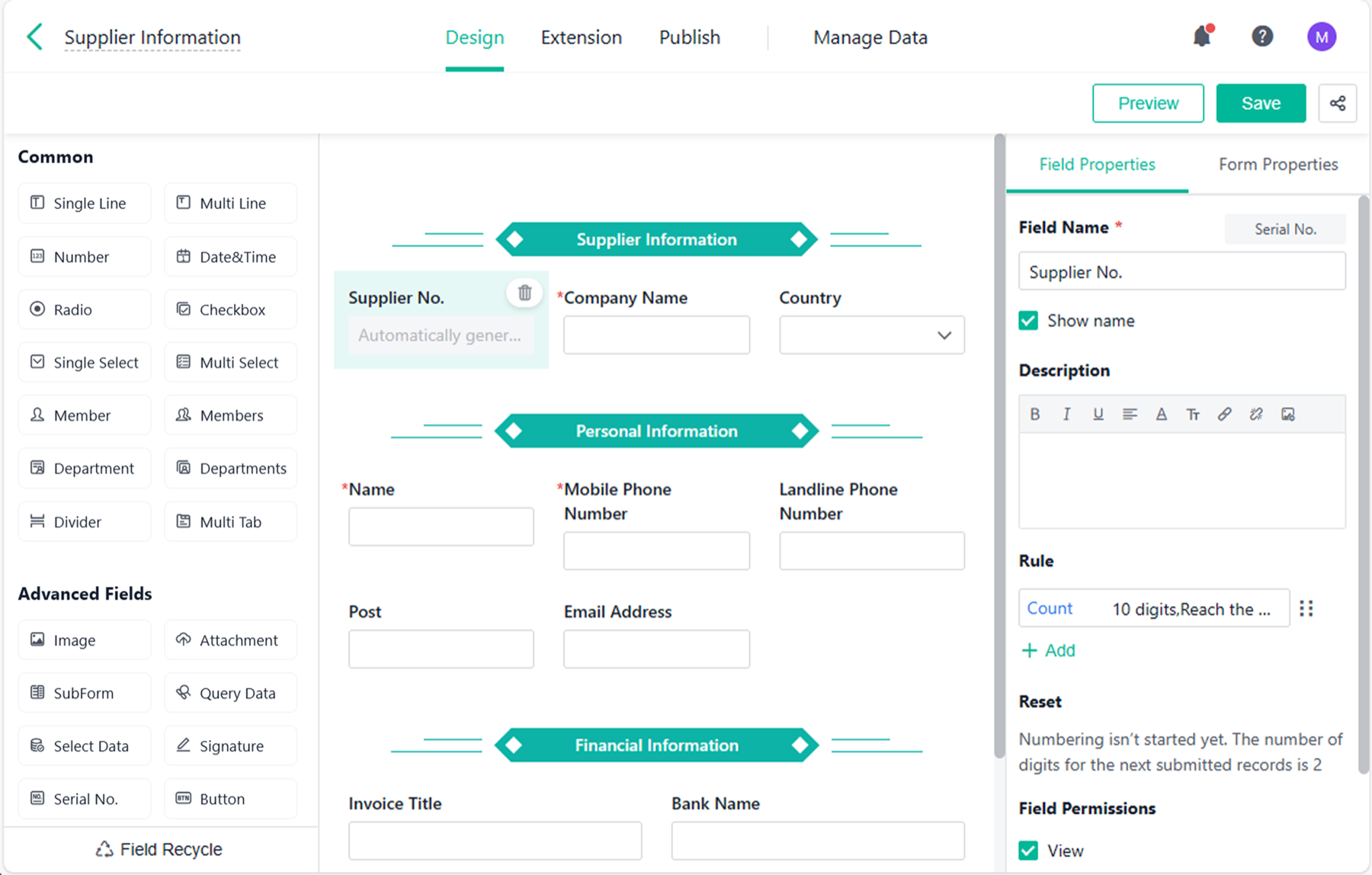Add a Checkbox field

[231, 309]
